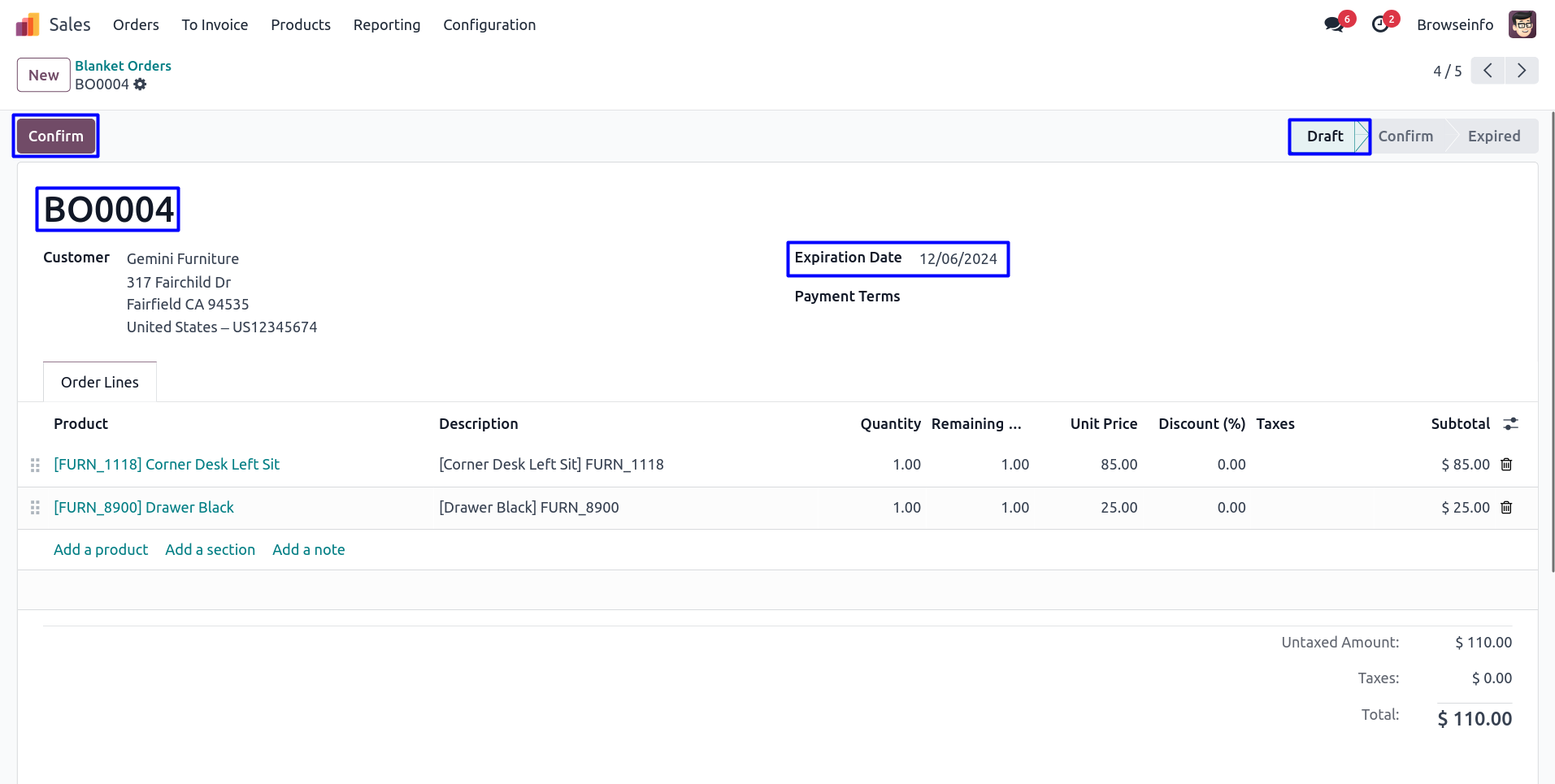Open the activities clock icon

(1379, 24)
